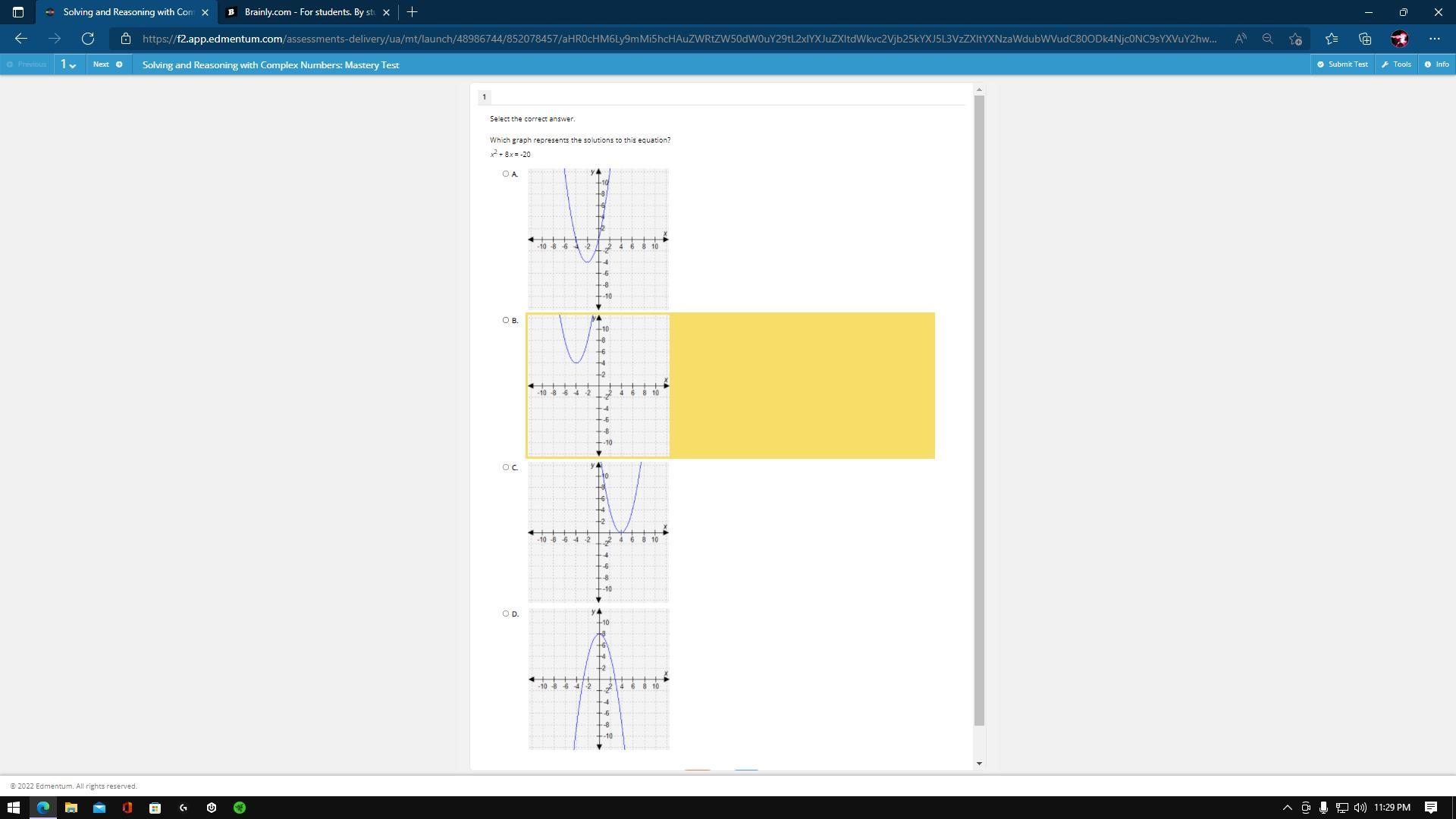The width and height of the screenshot is (1456, 819).
Task: Open the browser settings ellipsis menu
Action: tap(1434, 39)
